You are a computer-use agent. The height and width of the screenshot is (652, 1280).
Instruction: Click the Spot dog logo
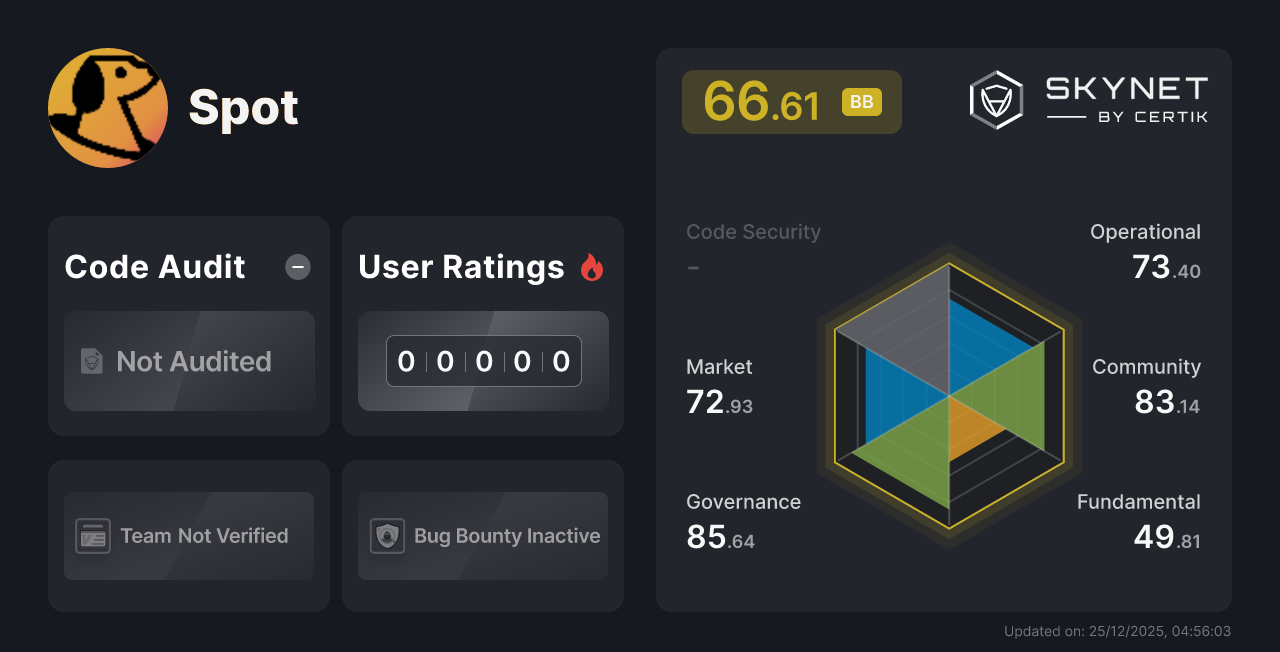pos(107,107)
